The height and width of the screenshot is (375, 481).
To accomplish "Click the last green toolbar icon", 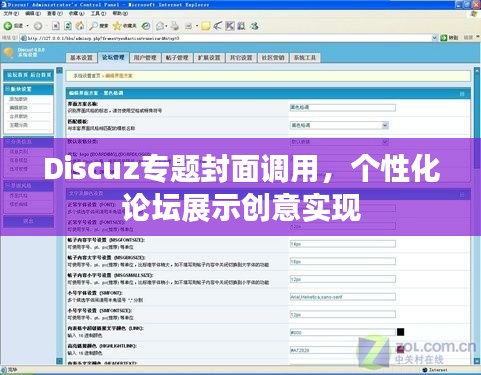I will 255,26.
